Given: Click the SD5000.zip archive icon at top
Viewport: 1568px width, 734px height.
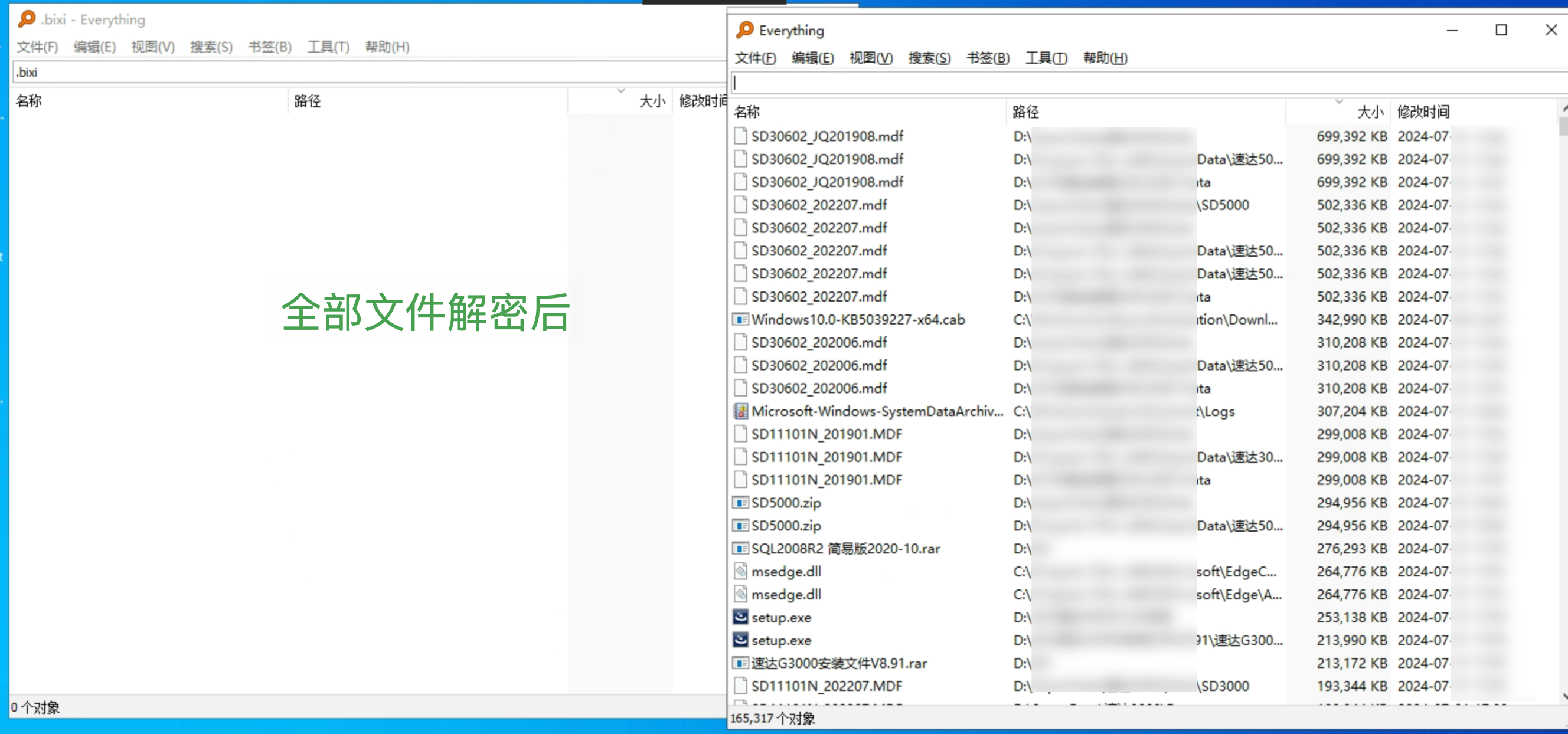Looking at the screenshot, I should [740, 503].
